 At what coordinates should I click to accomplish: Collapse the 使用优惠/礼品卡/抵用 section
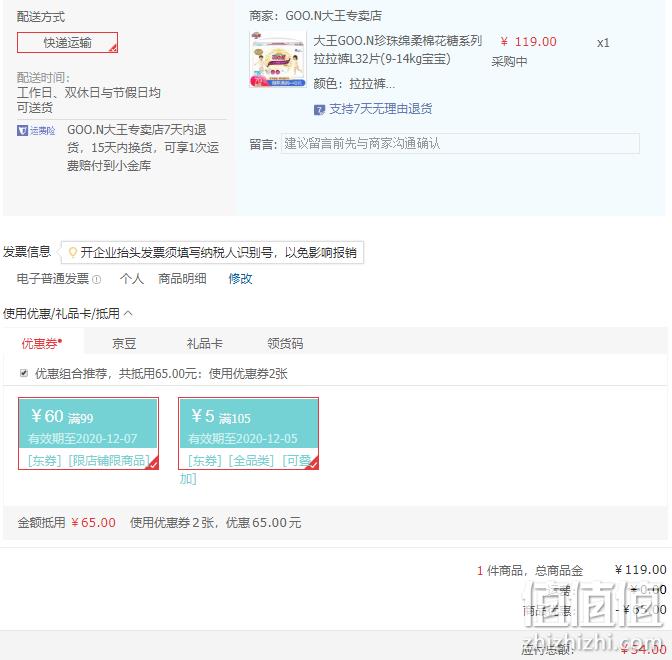tap(128, 314)
